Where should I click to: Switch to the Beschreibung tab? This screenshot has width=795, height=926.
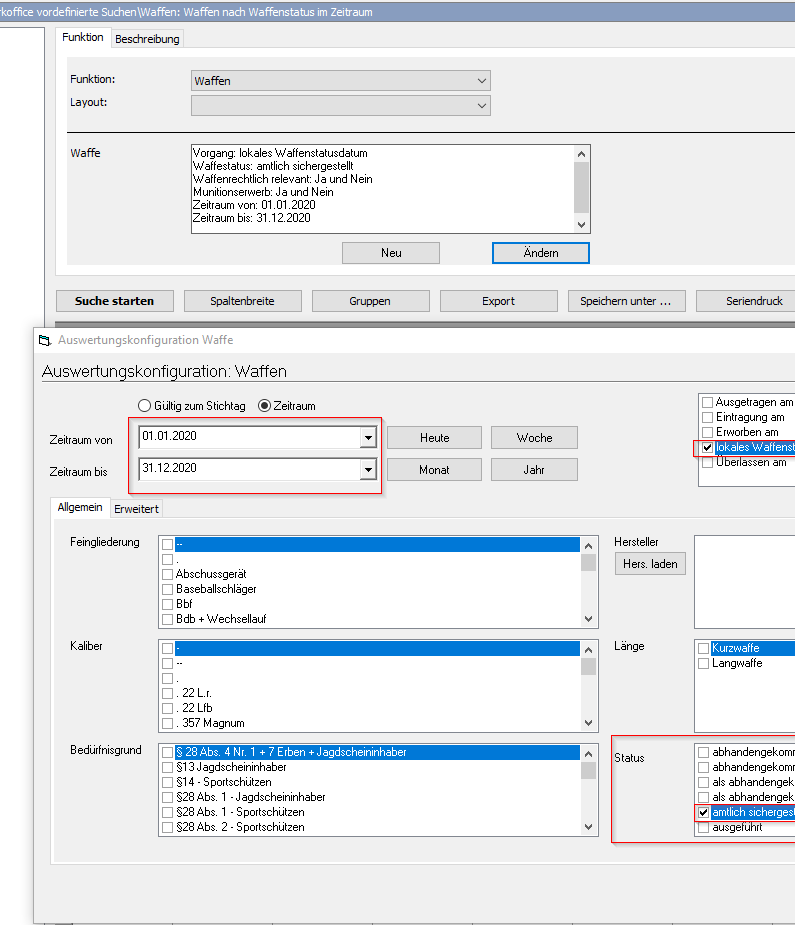click(147, 39)
